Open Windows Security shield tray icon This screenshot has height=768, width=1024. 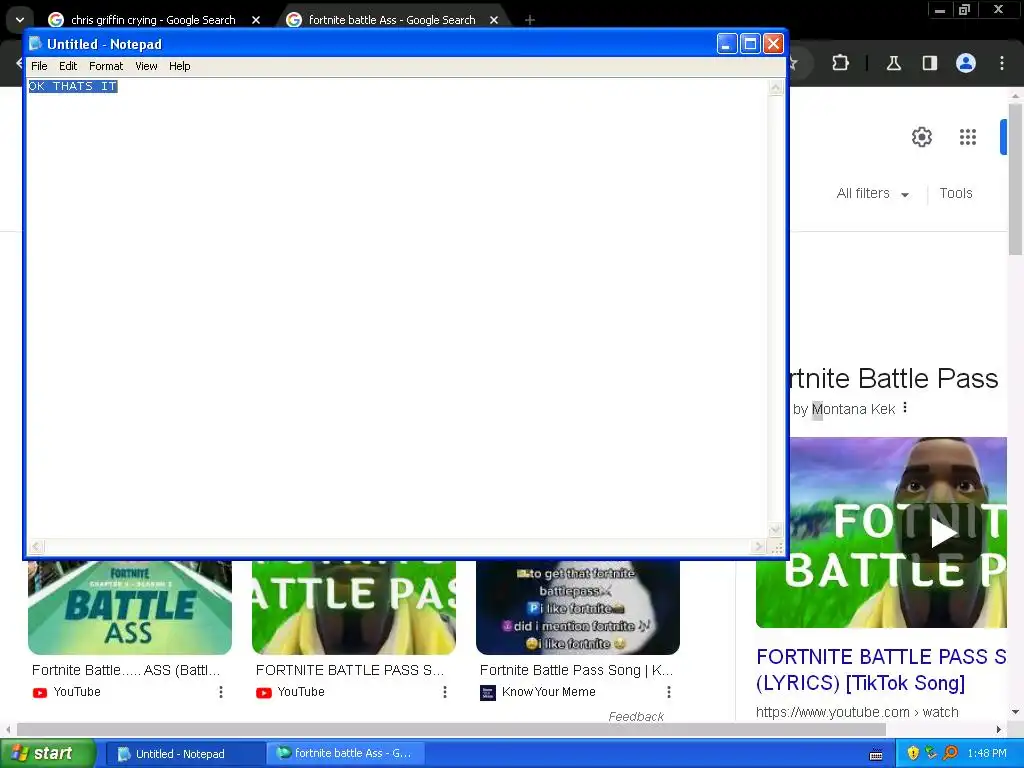coord(912,754)
